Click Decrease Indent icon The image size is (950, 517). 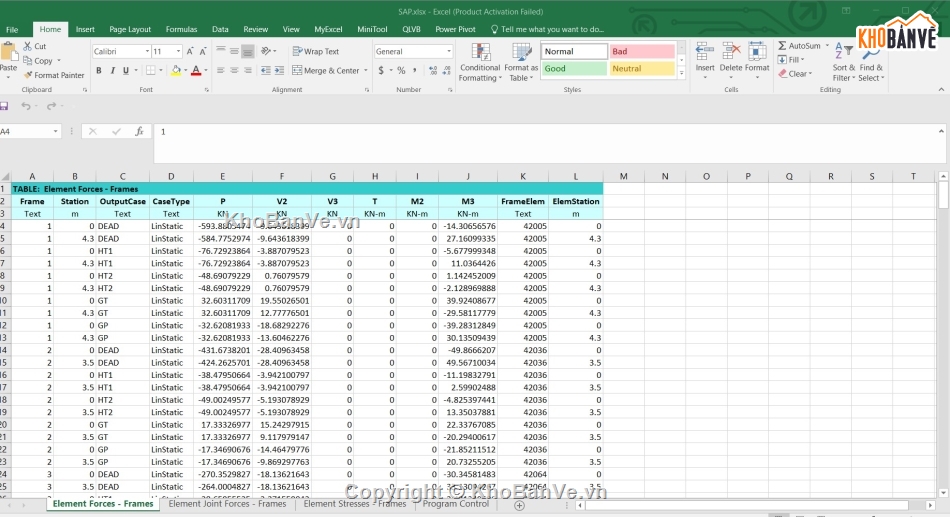click(265, 71)
